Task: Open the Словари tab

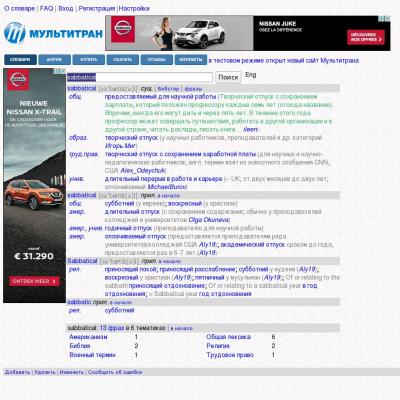Action: (x=20, y=60)
